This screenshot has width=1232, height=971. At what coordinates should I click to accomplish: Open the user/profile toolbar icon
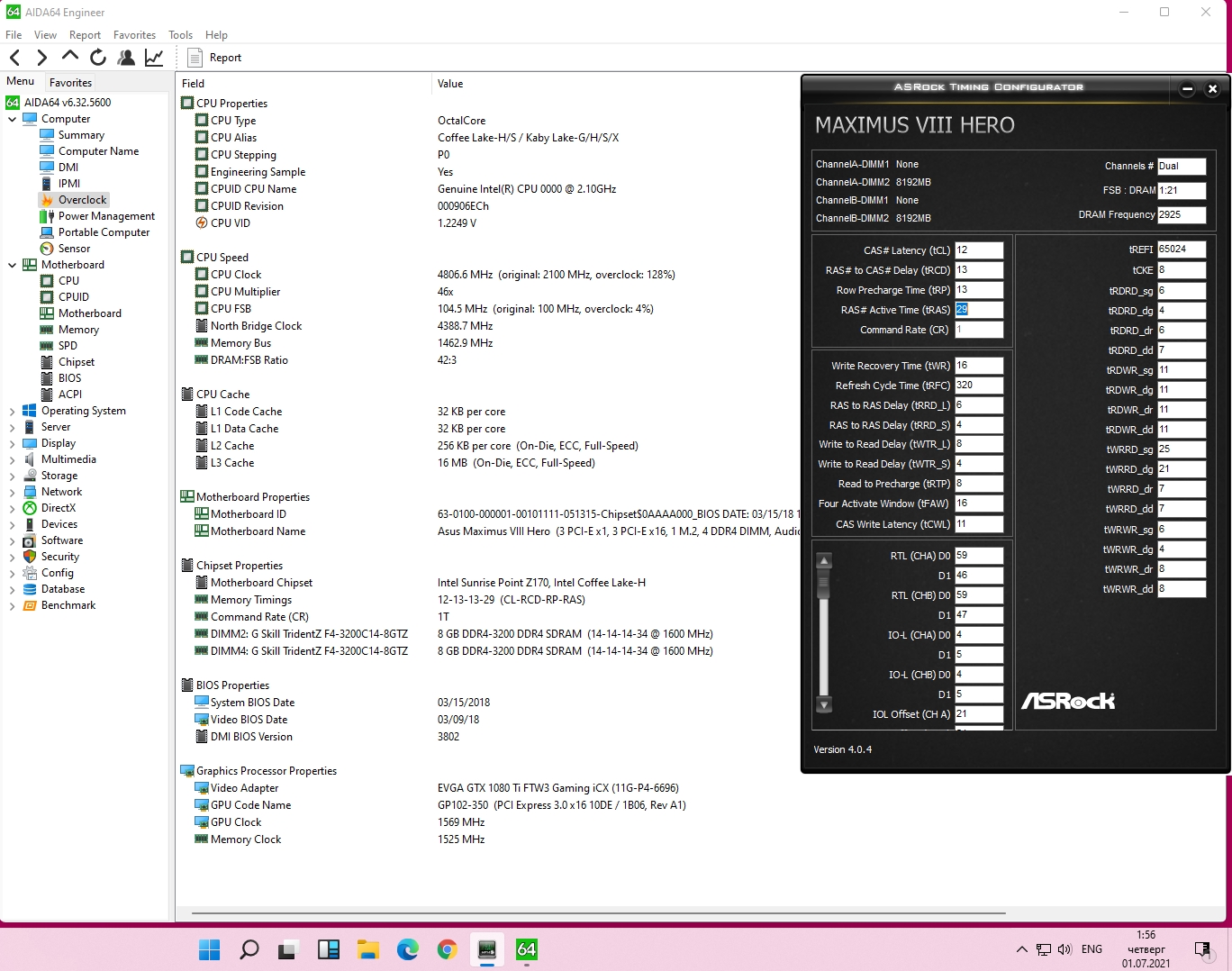point(126,58)
